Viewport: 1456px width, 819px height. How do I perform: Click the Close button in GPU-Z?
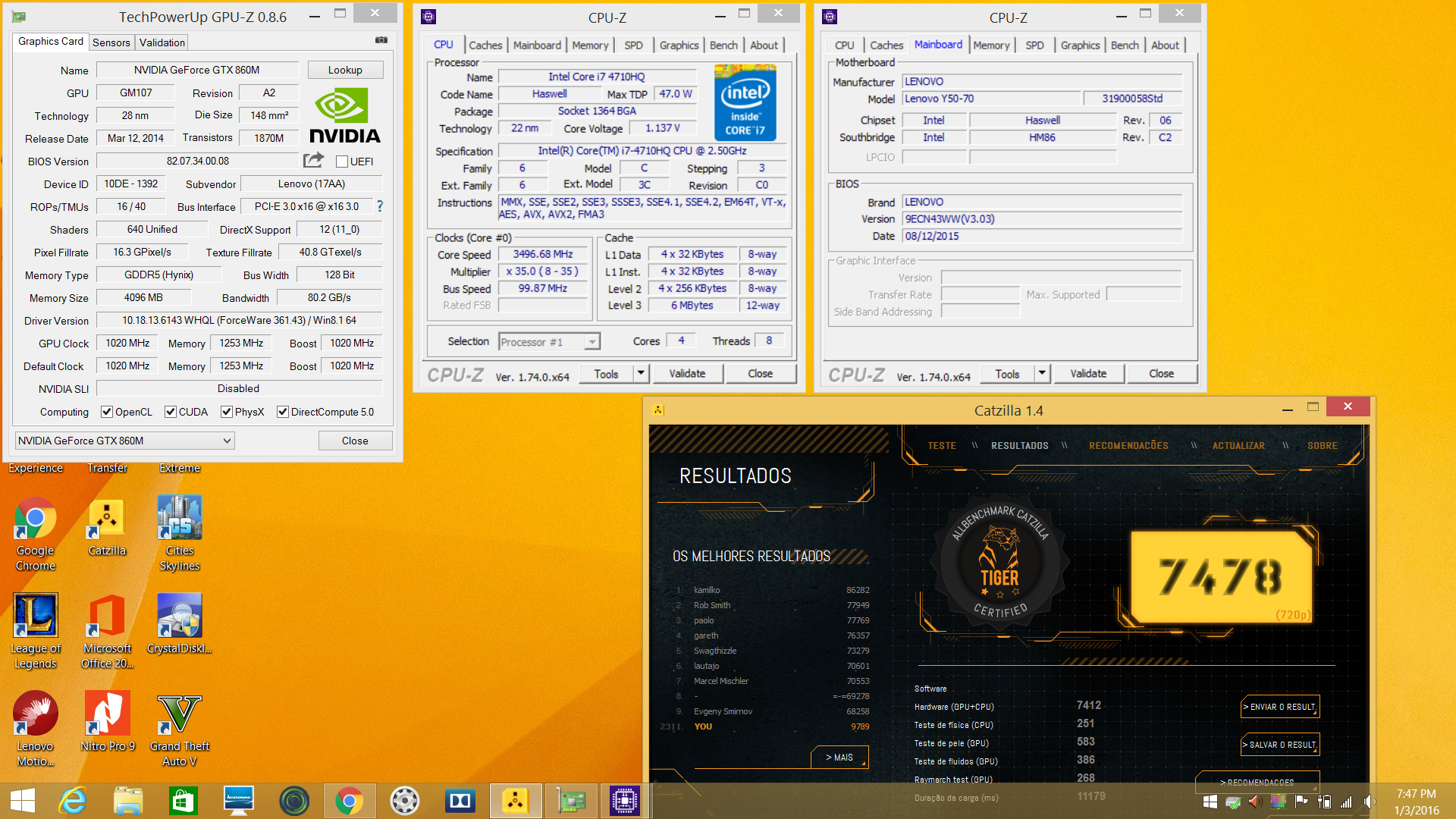355,441
